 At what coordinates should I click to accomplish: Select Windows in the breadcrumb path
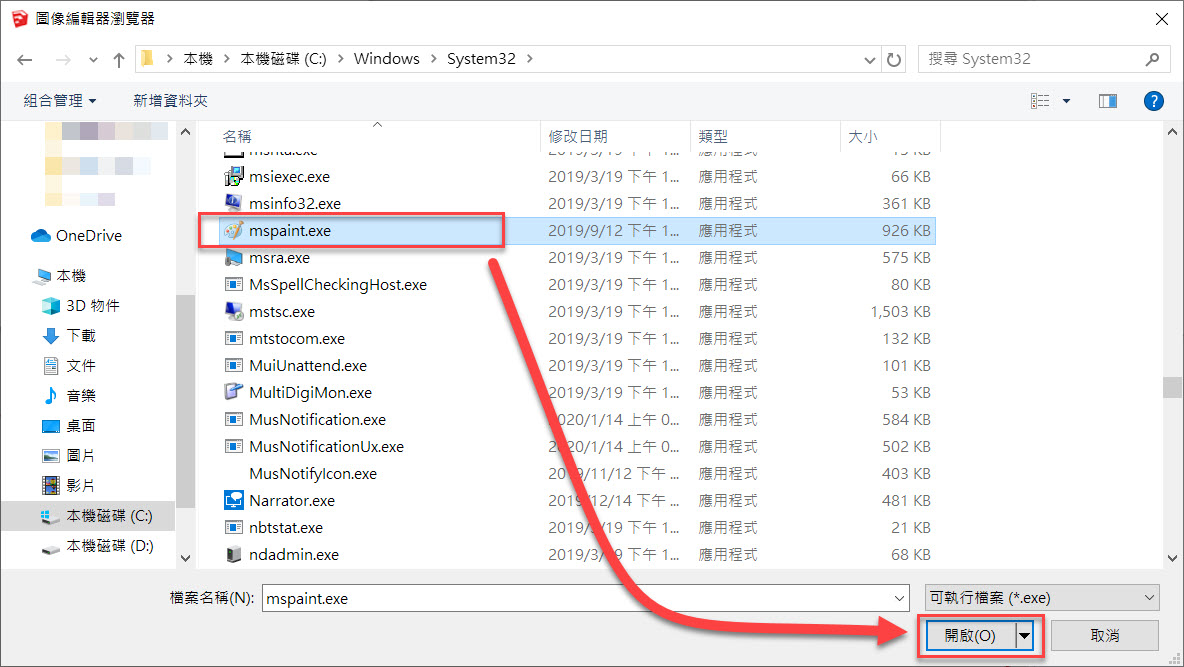click(387, 59)
